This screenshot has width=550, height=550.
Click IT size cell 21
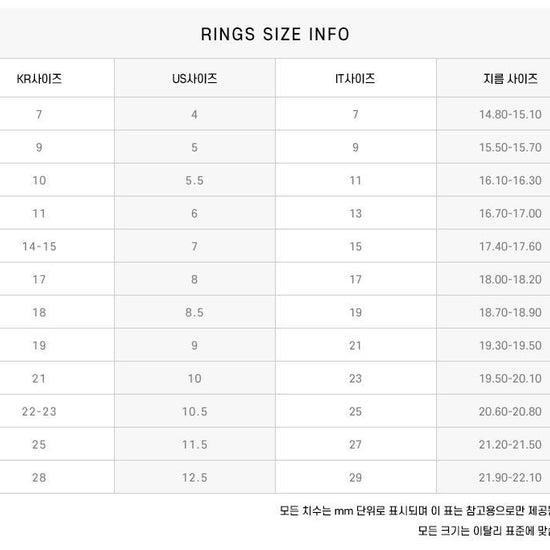click(x=355, y=346)
